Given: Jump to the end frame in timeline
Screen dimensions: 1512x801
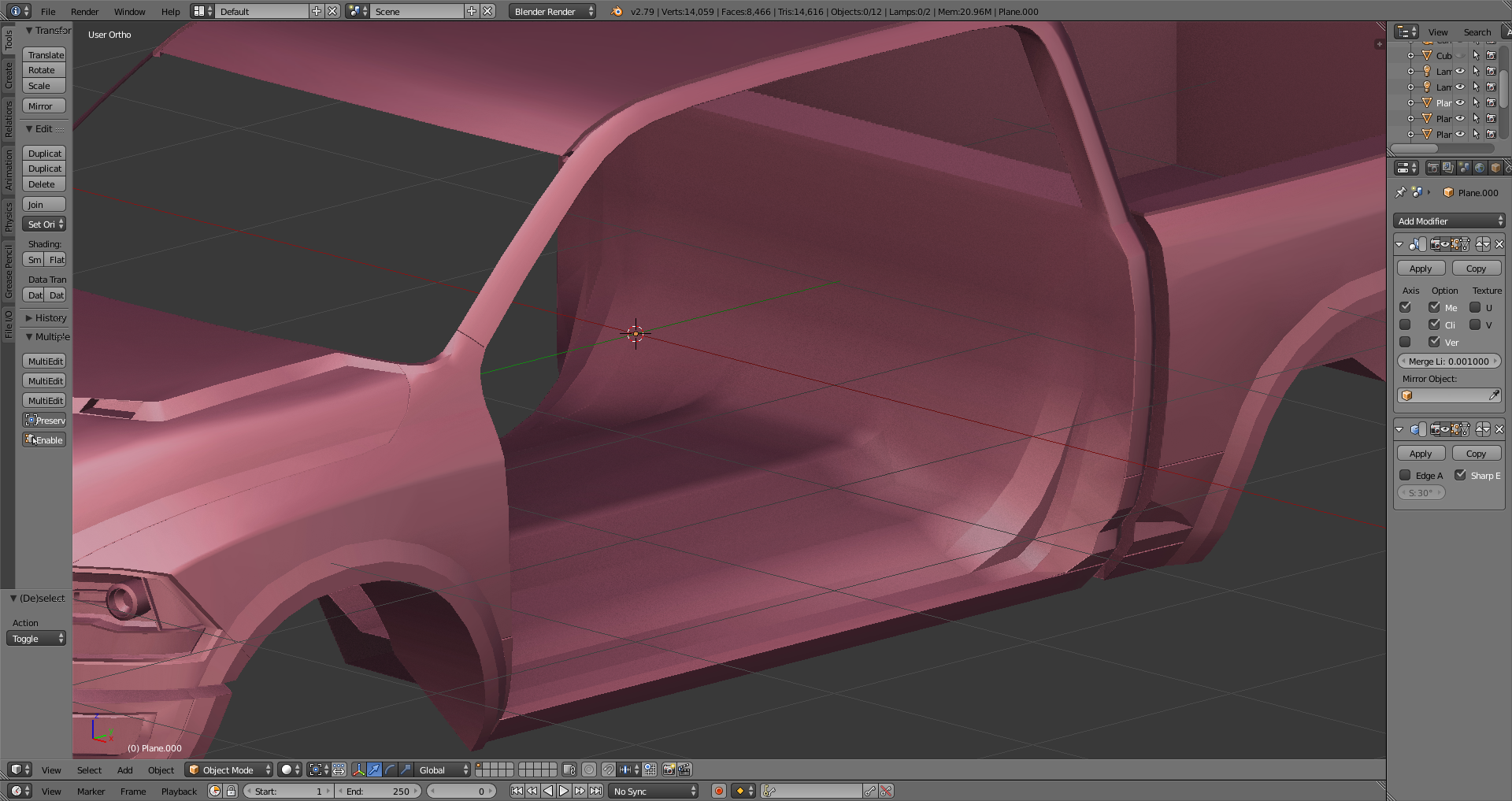Looking at the screenshot, I should tap(596, 791).
